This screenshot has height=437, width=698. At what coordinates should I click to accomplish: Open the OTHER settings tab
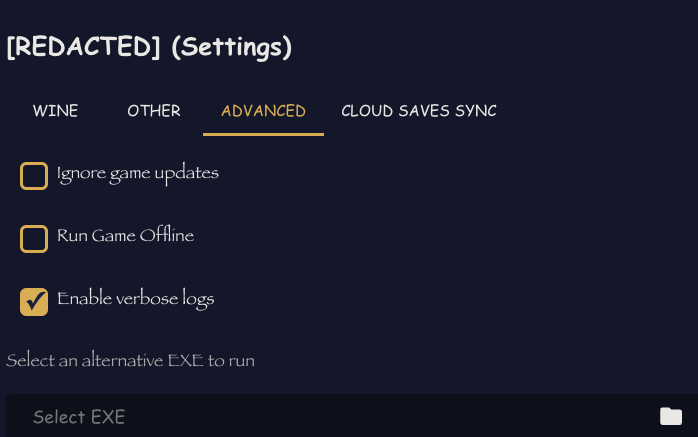[x=154, y=111]
